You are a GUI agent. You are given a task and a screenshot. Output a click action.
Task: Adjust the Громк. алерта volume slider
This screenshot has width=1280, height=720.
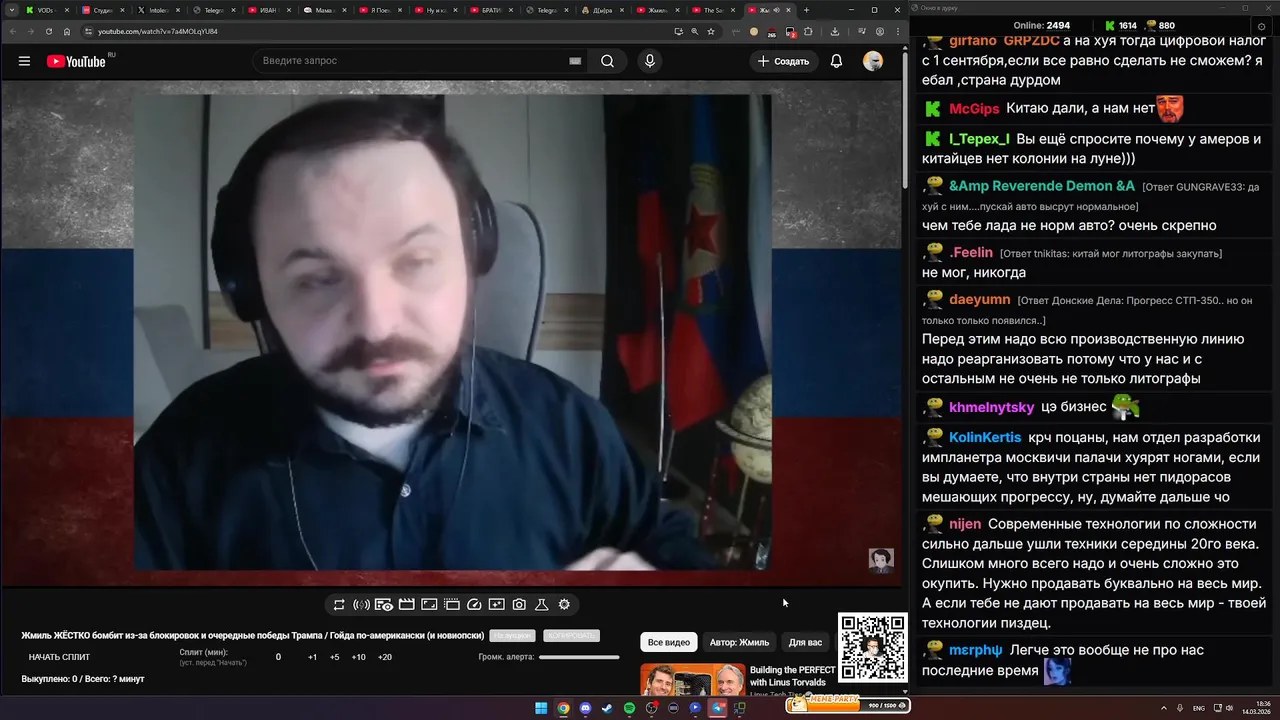tap(579, 657)
